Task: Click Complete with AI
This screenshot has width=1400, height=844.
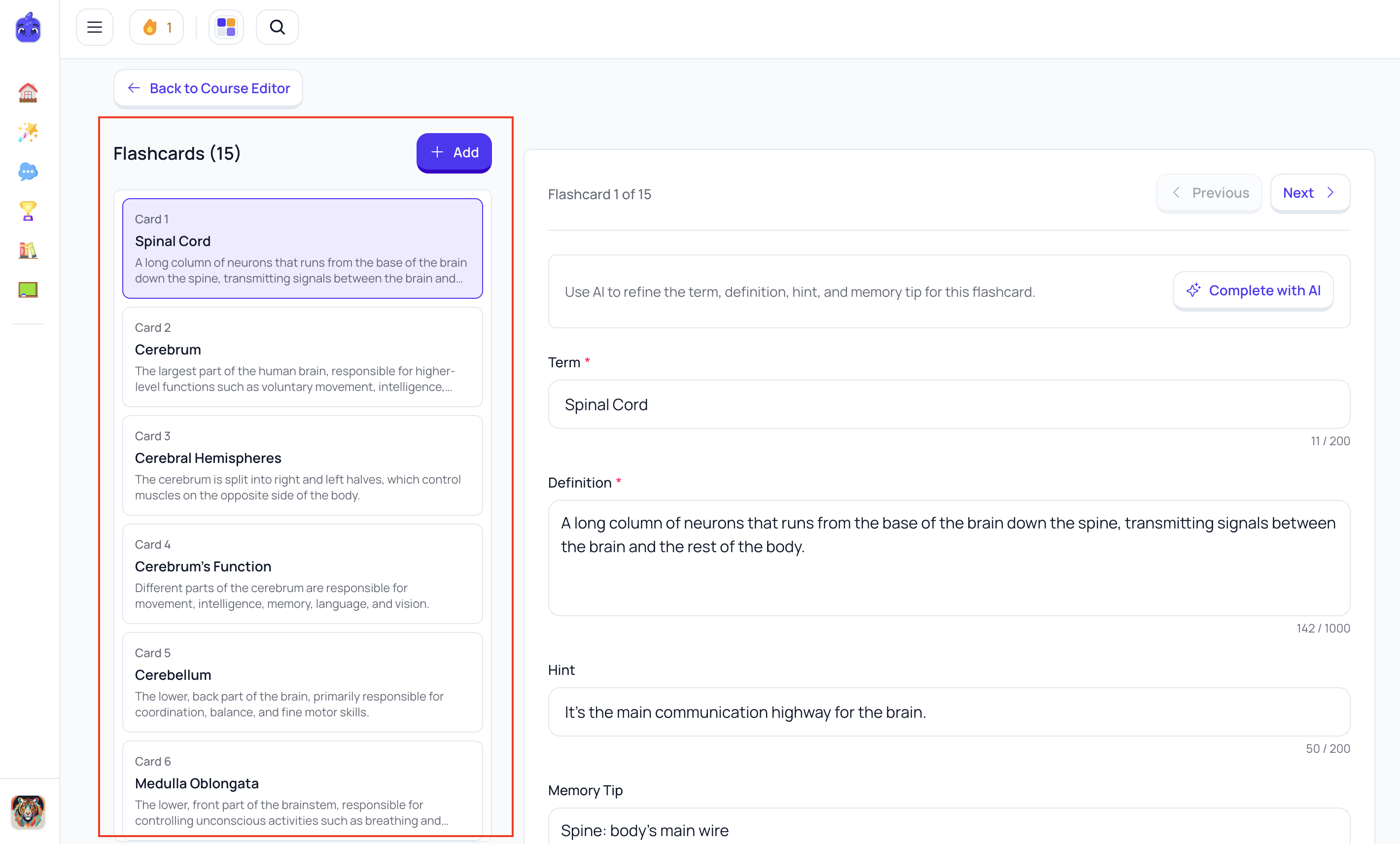Action: [x=1254, y=290]
